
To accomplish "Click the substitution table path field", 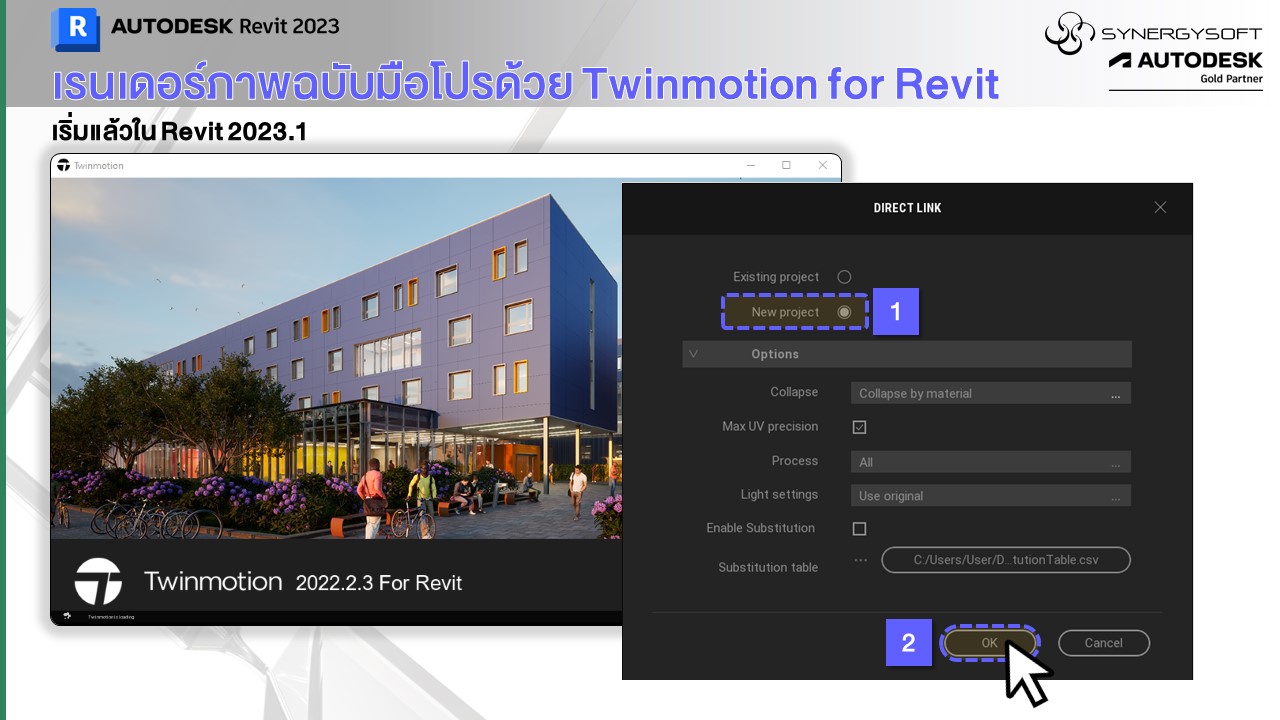I will 1005,560.
